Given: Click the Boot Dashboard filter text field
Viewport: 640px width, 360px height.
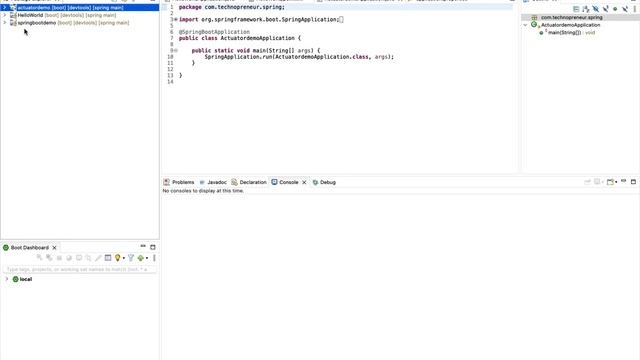Looking at the screenshot, I should (80, 269).
